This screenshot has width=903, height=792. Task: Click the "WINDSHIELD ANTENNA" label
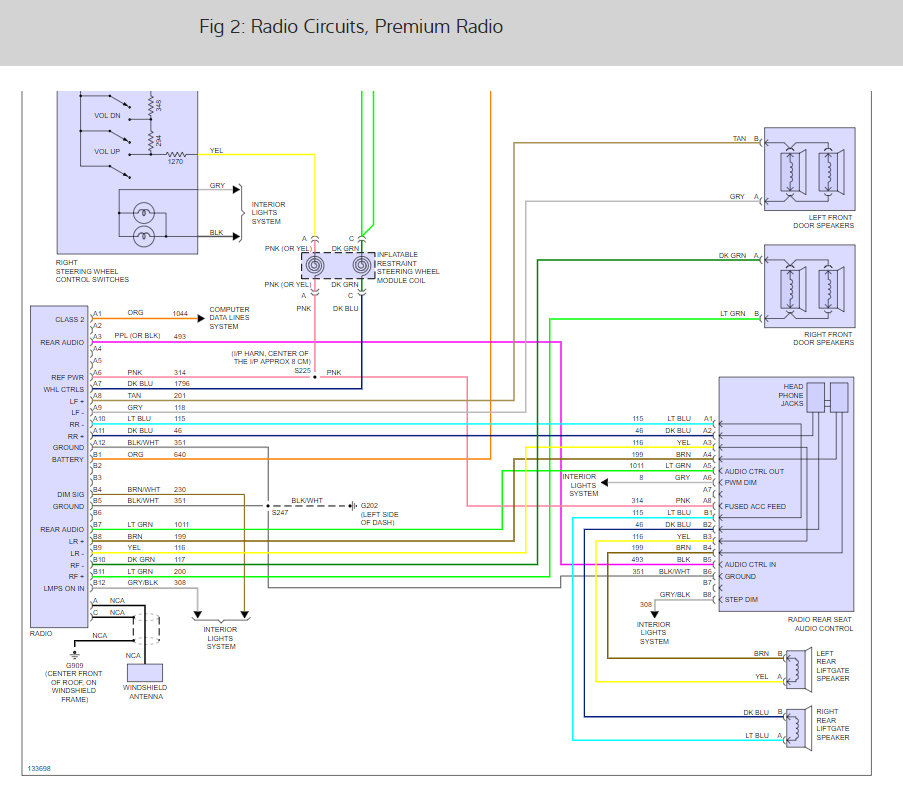click(145, 692)
